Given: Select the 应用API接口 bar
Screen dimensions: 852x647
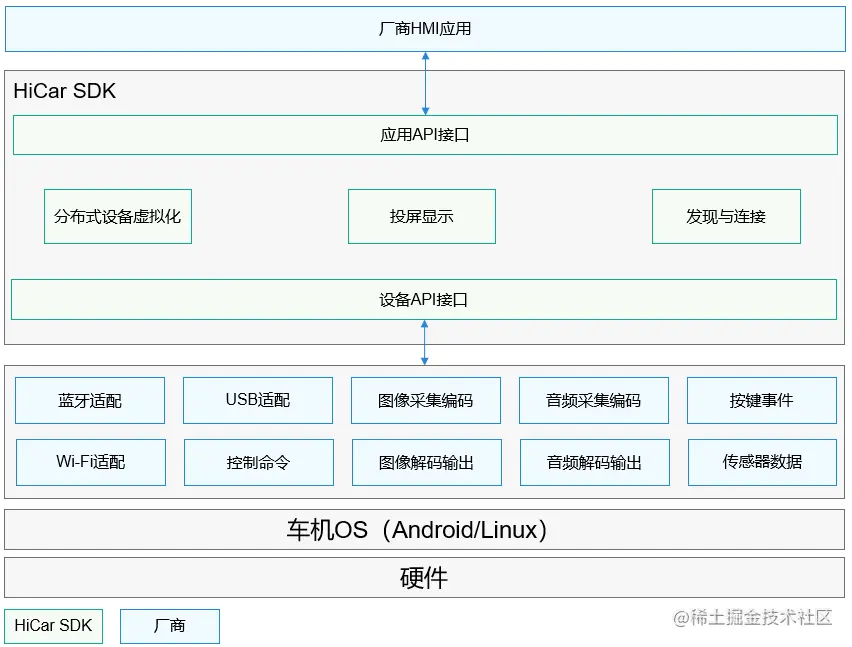Looking at the screenshot, I should pyautogui.click(x=425, y=135).
